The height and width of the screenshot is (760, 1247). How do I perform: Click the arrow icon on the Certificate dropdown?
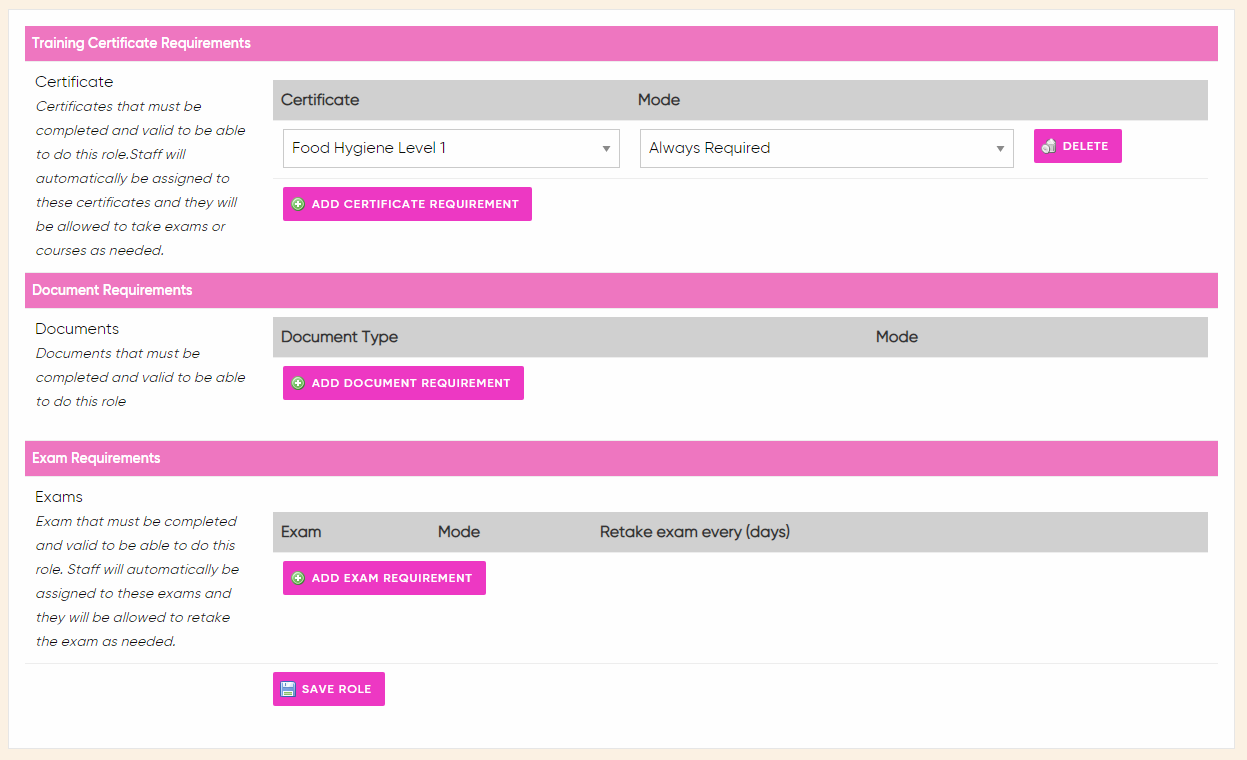coord(608,148)
